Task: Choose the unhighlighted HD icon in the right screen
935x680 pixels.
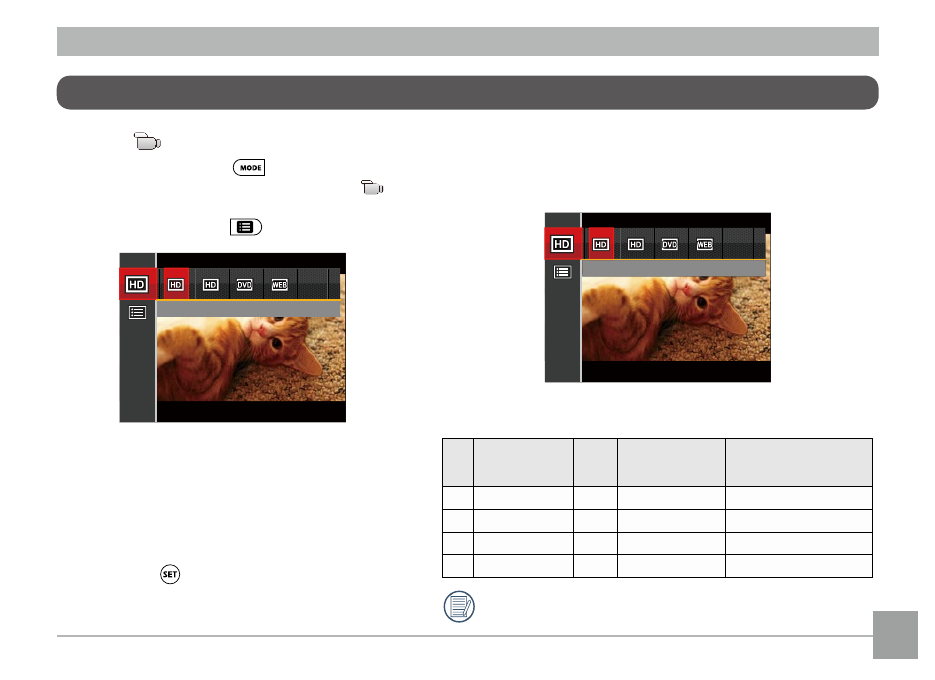Action: click(636, 245)
